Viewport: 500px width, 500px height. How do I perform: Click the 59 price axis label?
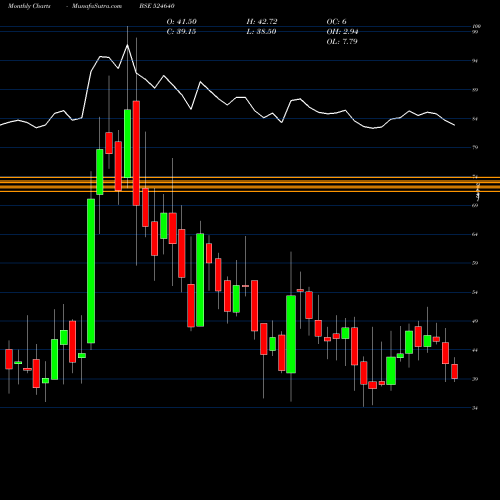475,263
